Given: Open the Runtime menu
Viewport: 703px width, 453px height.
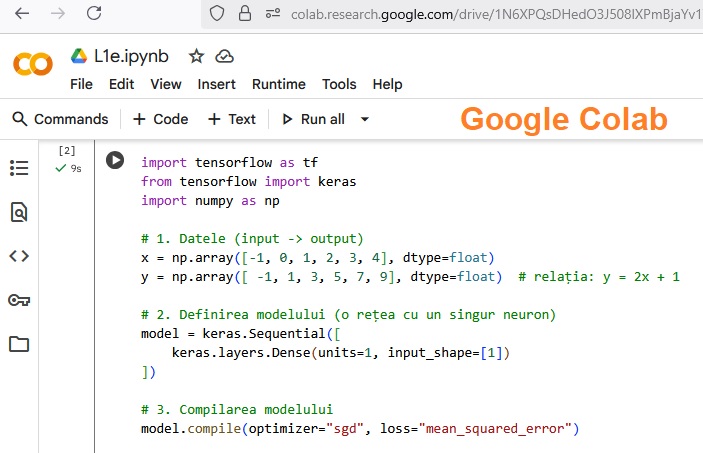Looking at the screenshot, I should coord(278,84).
